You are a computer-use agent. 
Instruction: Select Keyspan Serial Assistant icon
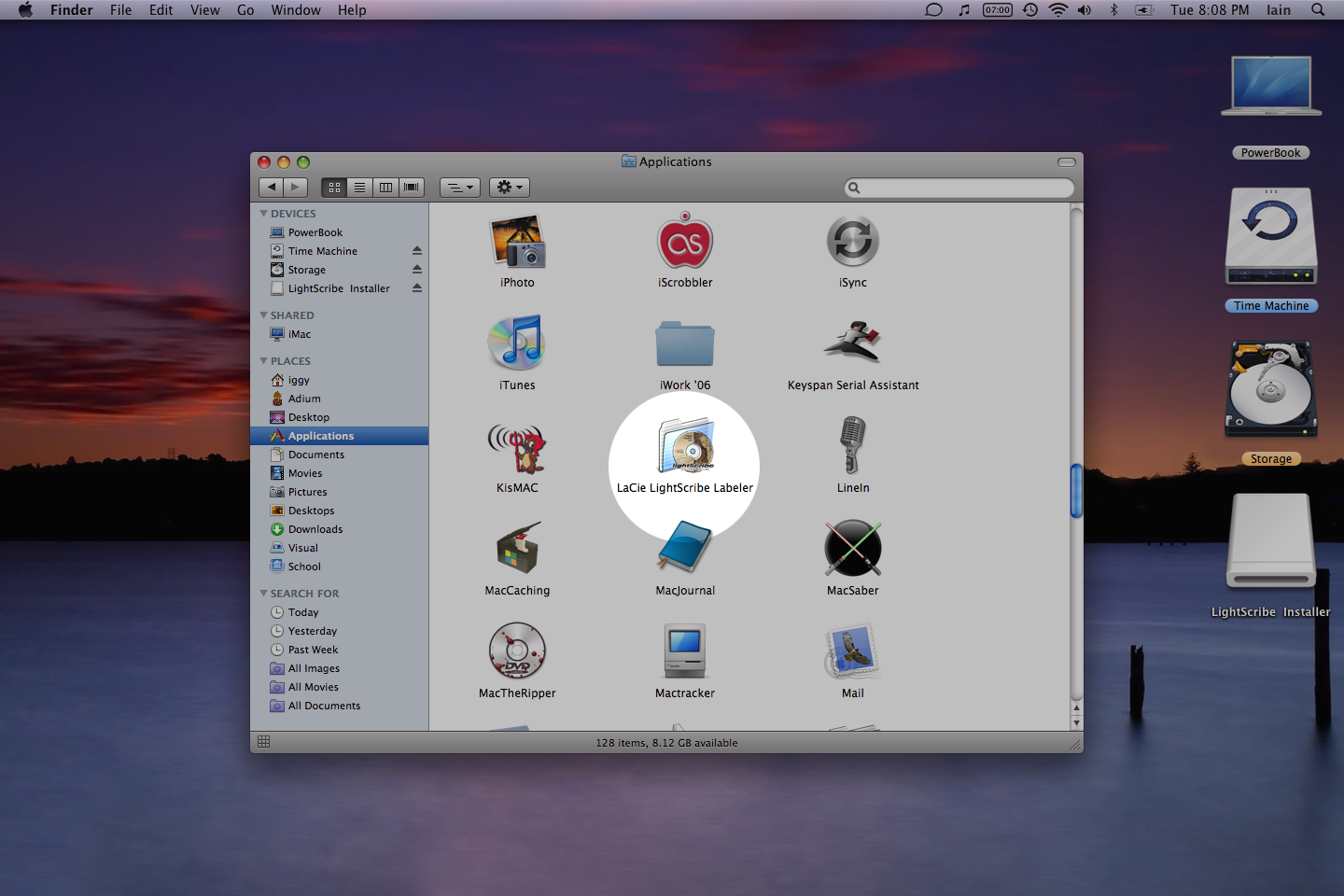click(x=853, y=343)
